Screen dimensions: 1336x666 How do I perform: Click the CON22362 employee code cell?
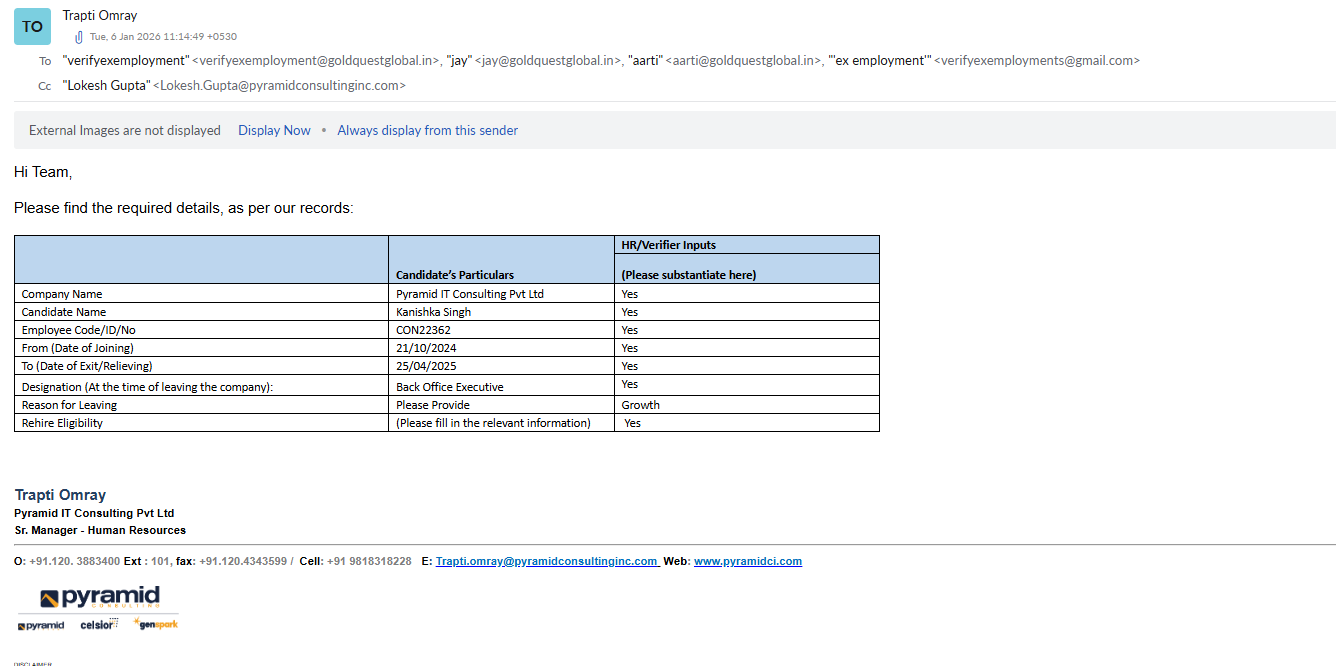[x=423, y=330]
